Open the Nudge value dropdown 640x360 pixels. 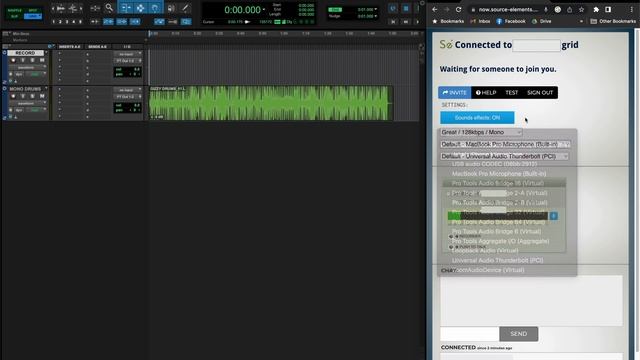376,16
